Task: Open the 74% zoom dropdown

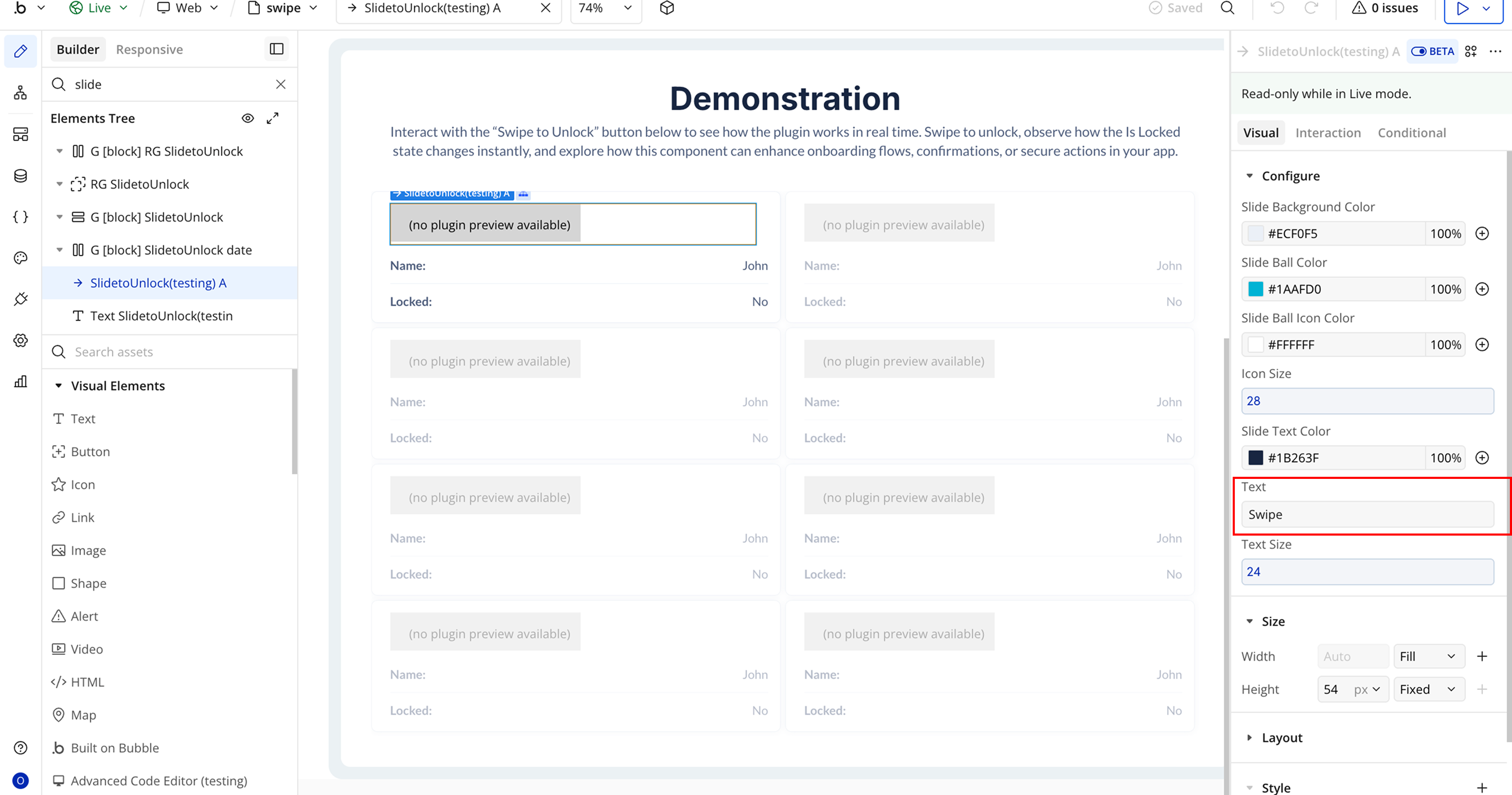Action: [605, 8]
